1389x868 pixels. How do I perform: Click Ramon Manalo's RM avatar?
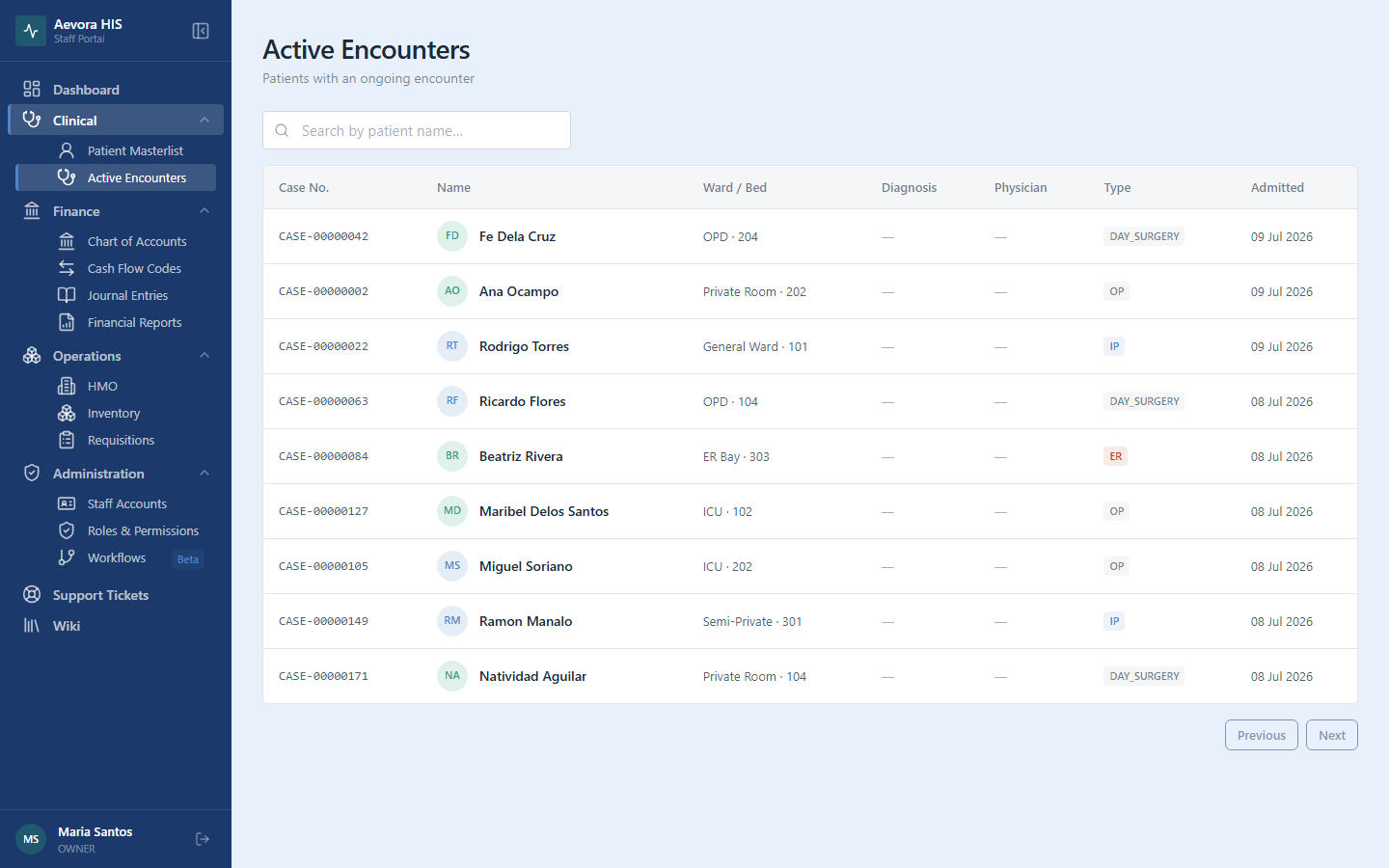[452, 621]
